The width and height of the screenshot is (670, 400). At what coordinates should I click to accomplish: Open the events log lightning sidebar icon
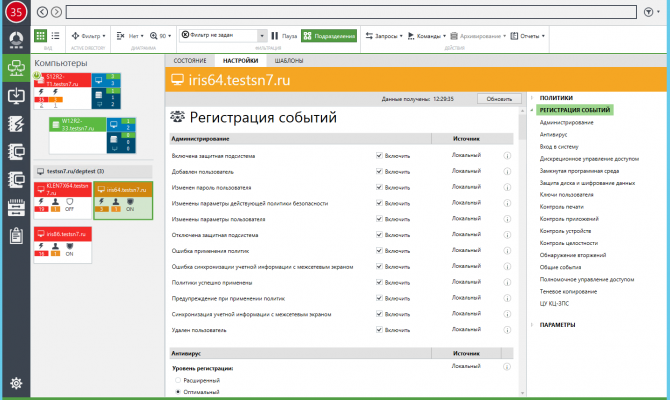[x=16, y=124]
